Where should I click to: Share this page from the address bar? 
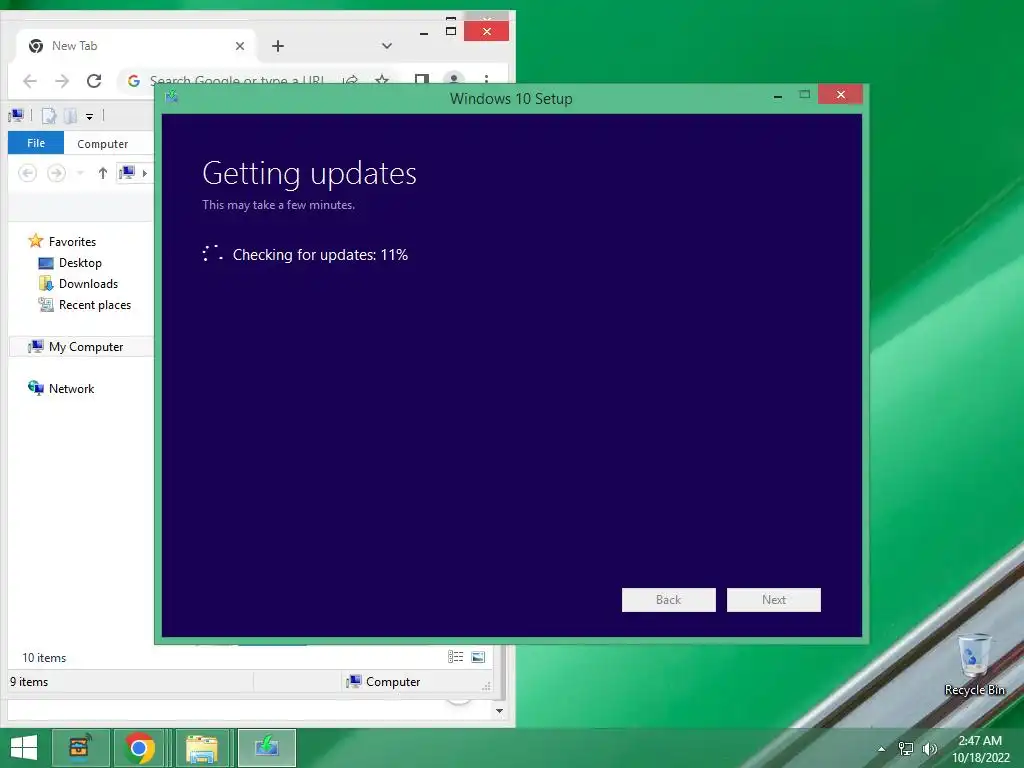351,80
